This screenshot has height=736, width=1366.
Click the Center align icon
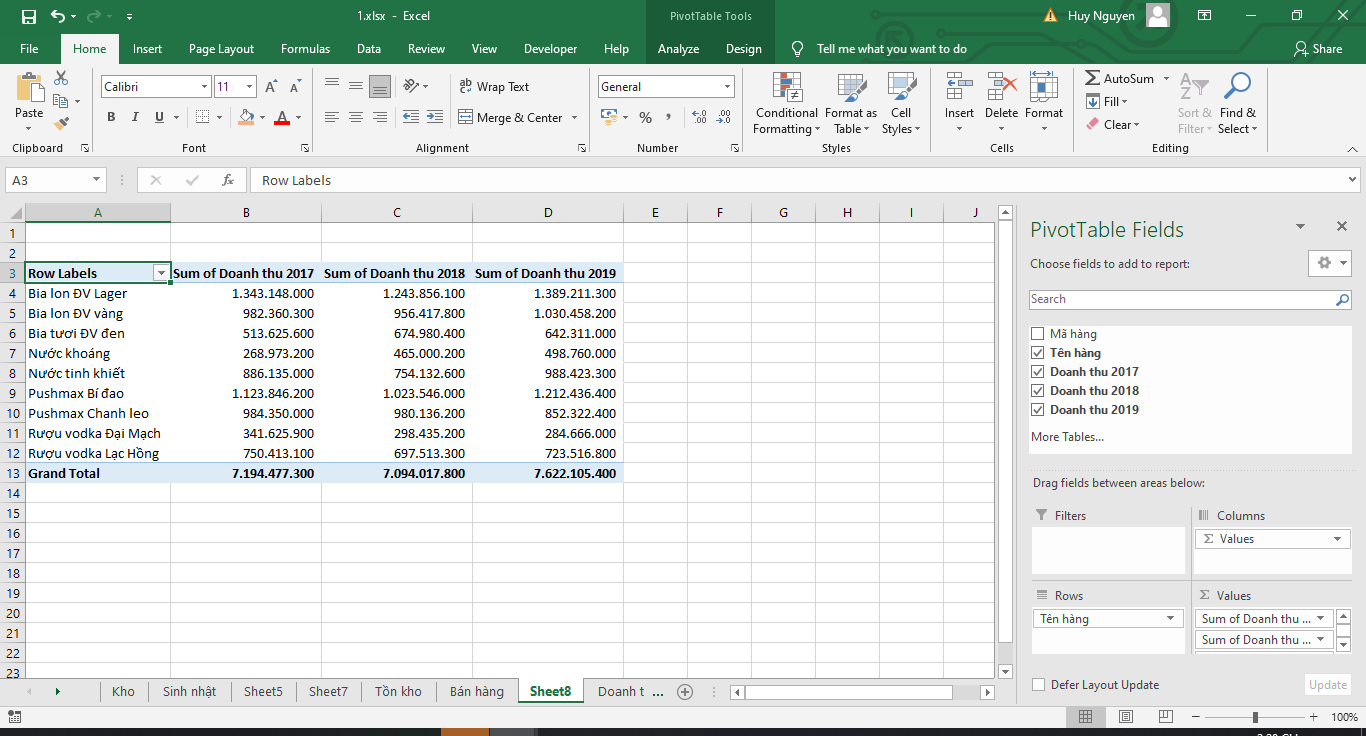(356, 117)
